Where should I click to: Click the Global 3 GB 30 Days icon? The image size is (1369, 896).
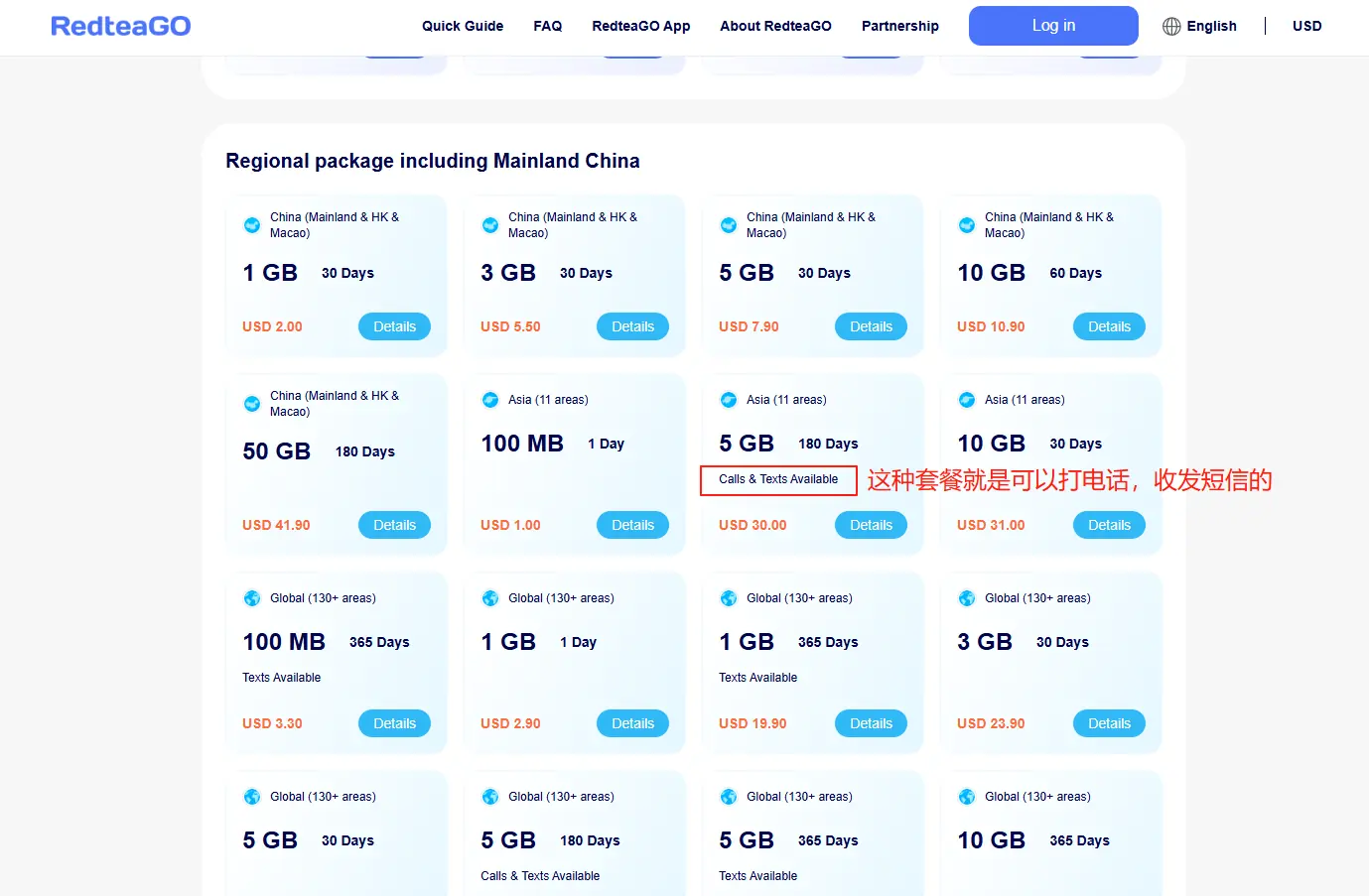(x=967, y=598)
